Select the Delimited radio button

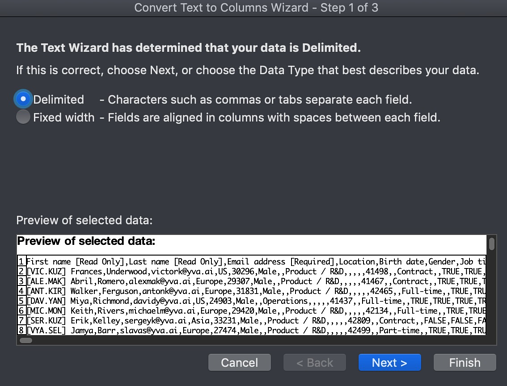pyautogui.click(x=23, y=99)
